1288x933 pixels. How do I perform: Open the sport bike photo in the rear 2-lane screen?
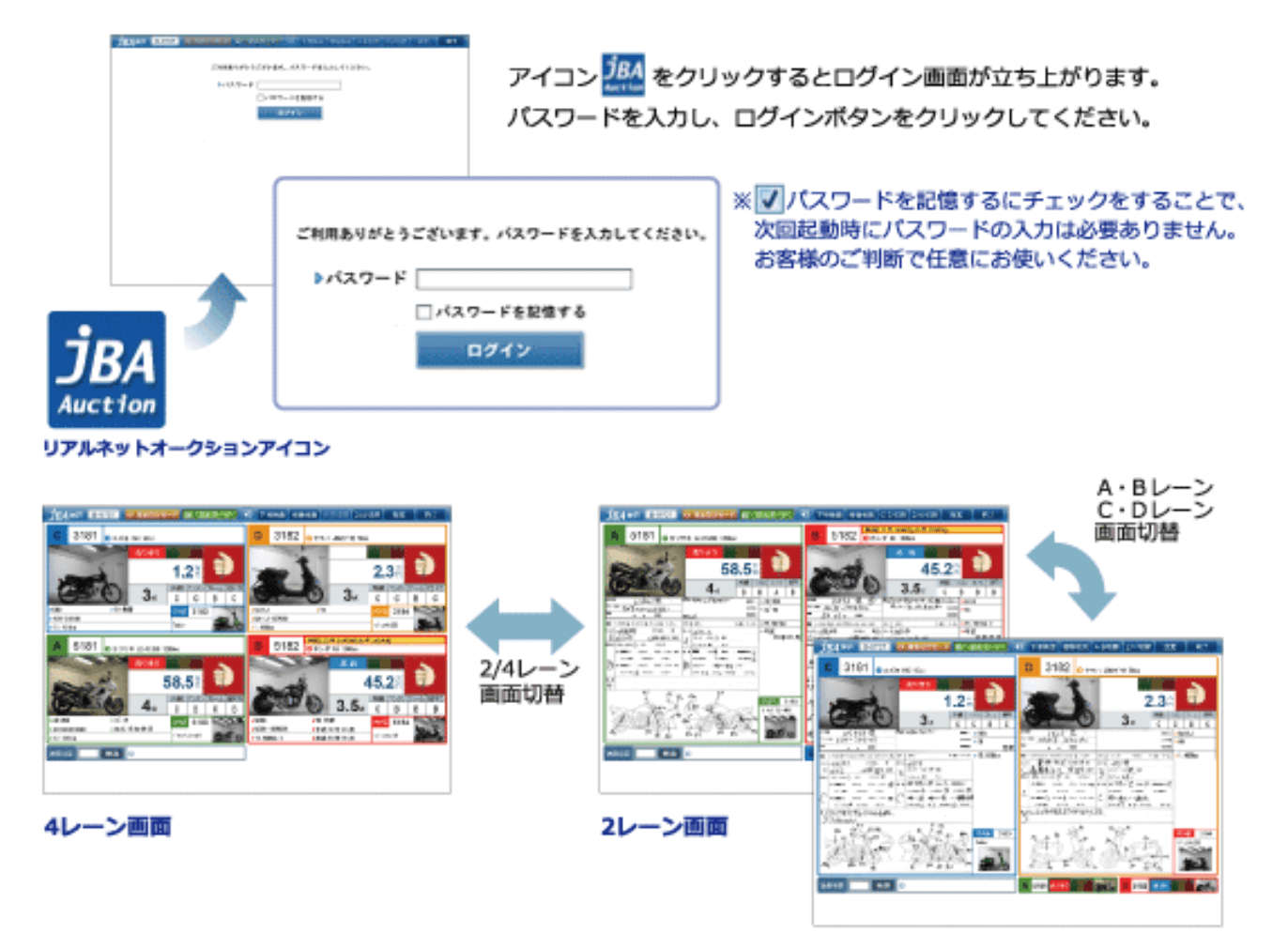point(644,572)
